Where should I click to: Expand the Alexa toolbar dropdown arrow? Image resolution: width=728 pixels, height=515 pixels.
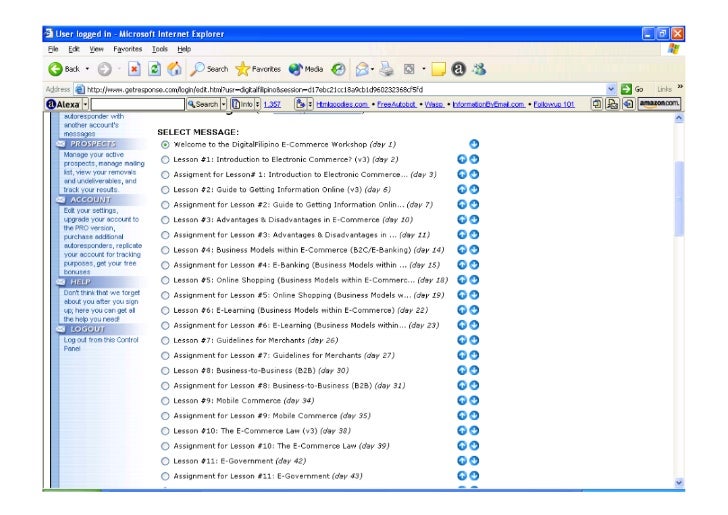(x=86, y=104)
